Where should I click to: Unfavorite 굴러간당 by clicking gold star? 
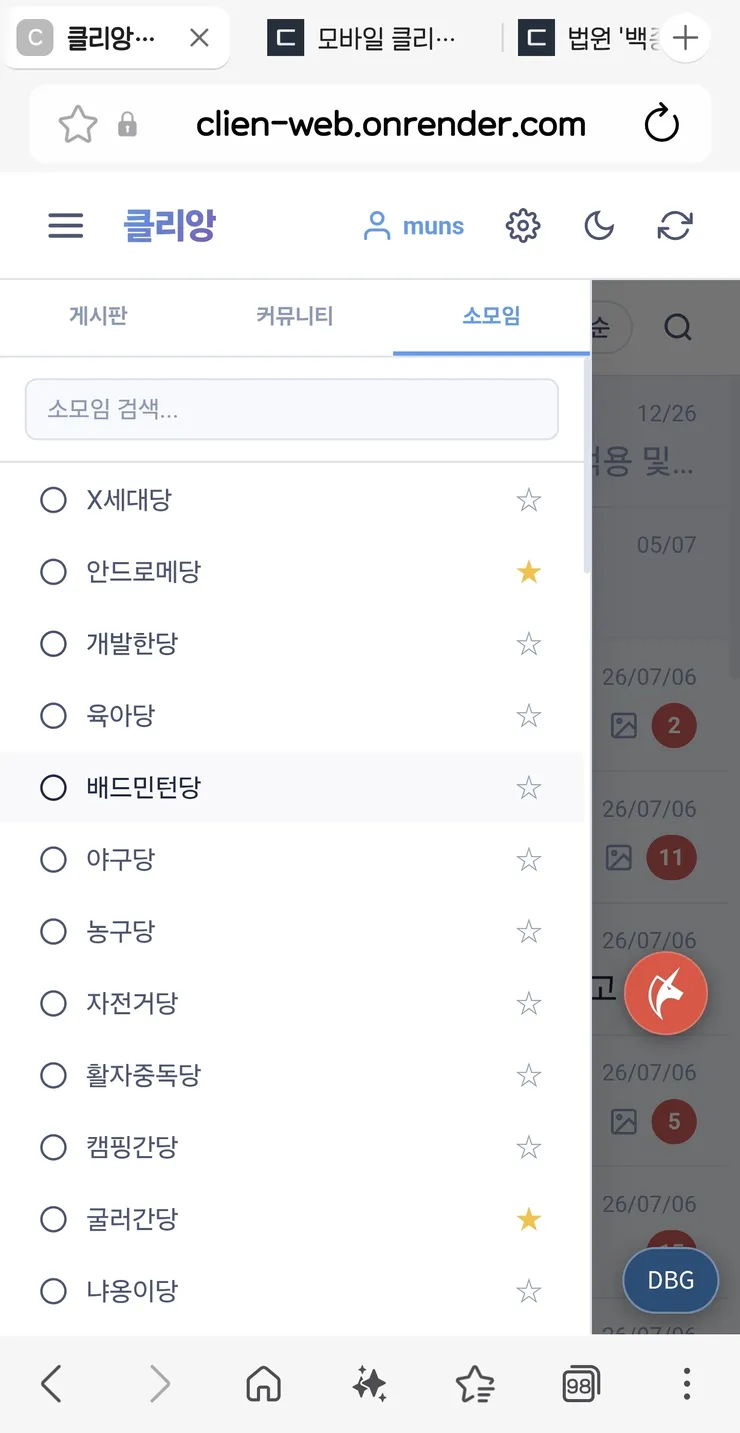click(529, 1220)
